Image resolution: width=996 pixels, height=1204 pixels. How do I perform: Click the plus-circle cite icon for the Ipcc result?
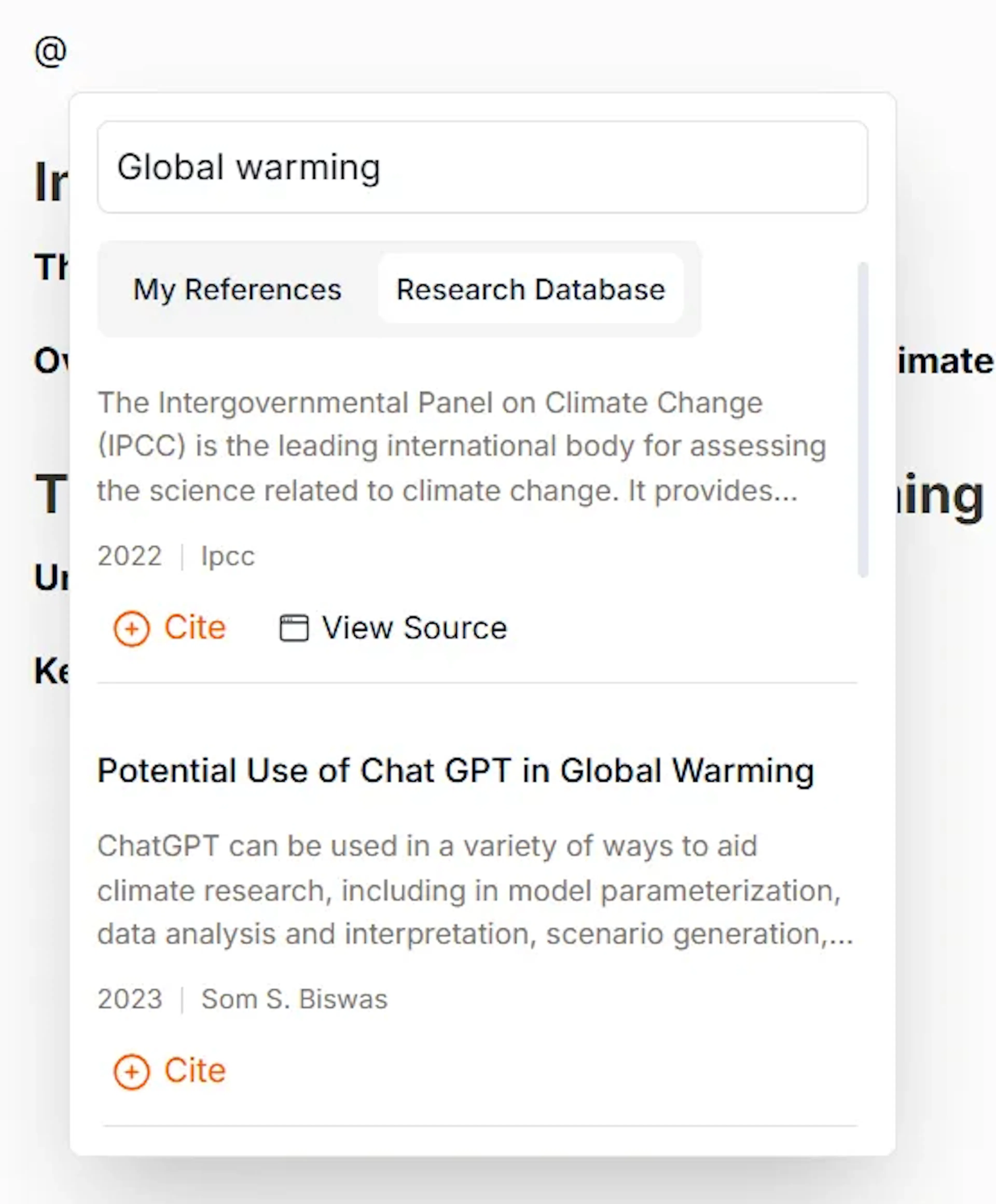click(x=131, y=628)
